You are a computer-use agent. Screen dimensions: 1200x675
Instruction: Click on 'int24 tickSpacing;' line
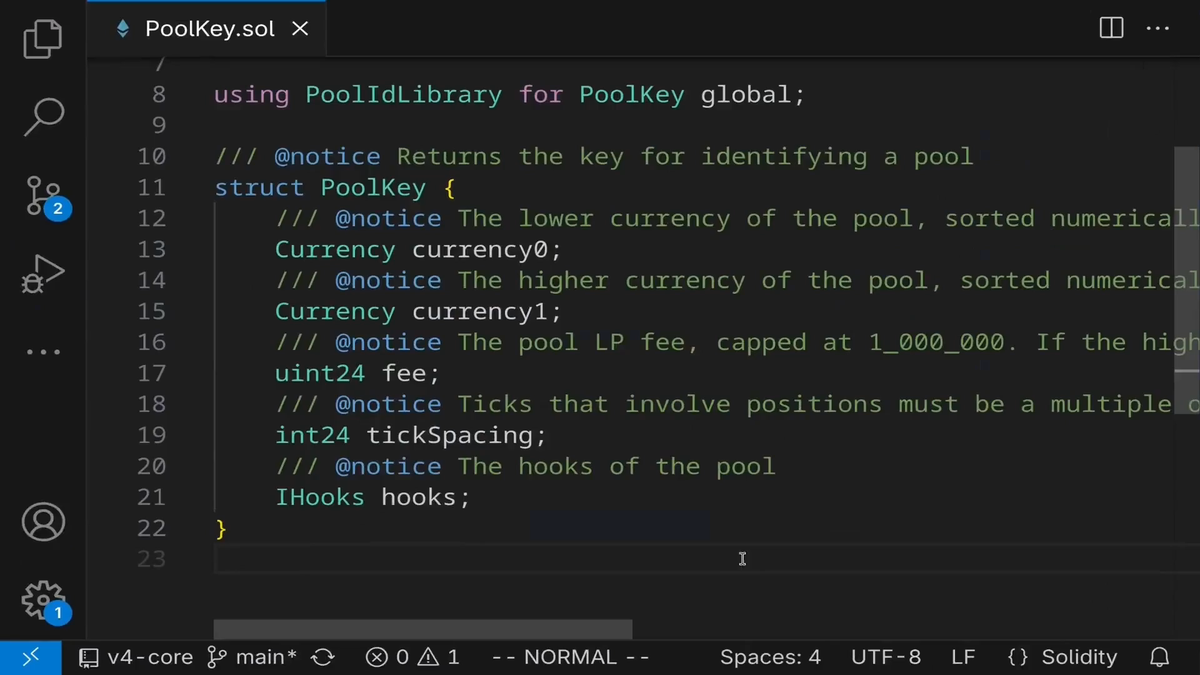pyautogui.click(x=411, y=435)
